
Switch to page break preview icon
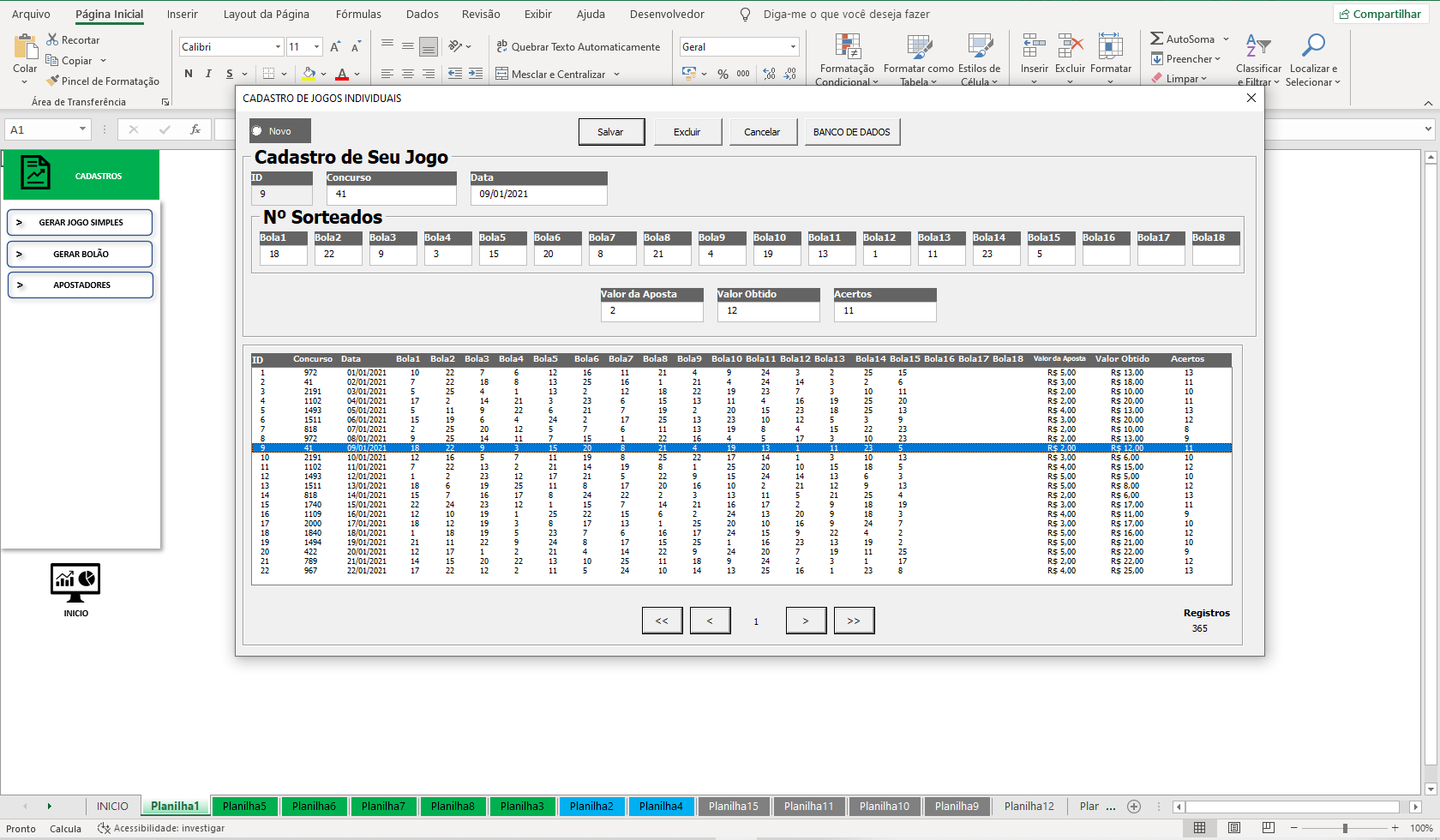(x=1269, y=828)
